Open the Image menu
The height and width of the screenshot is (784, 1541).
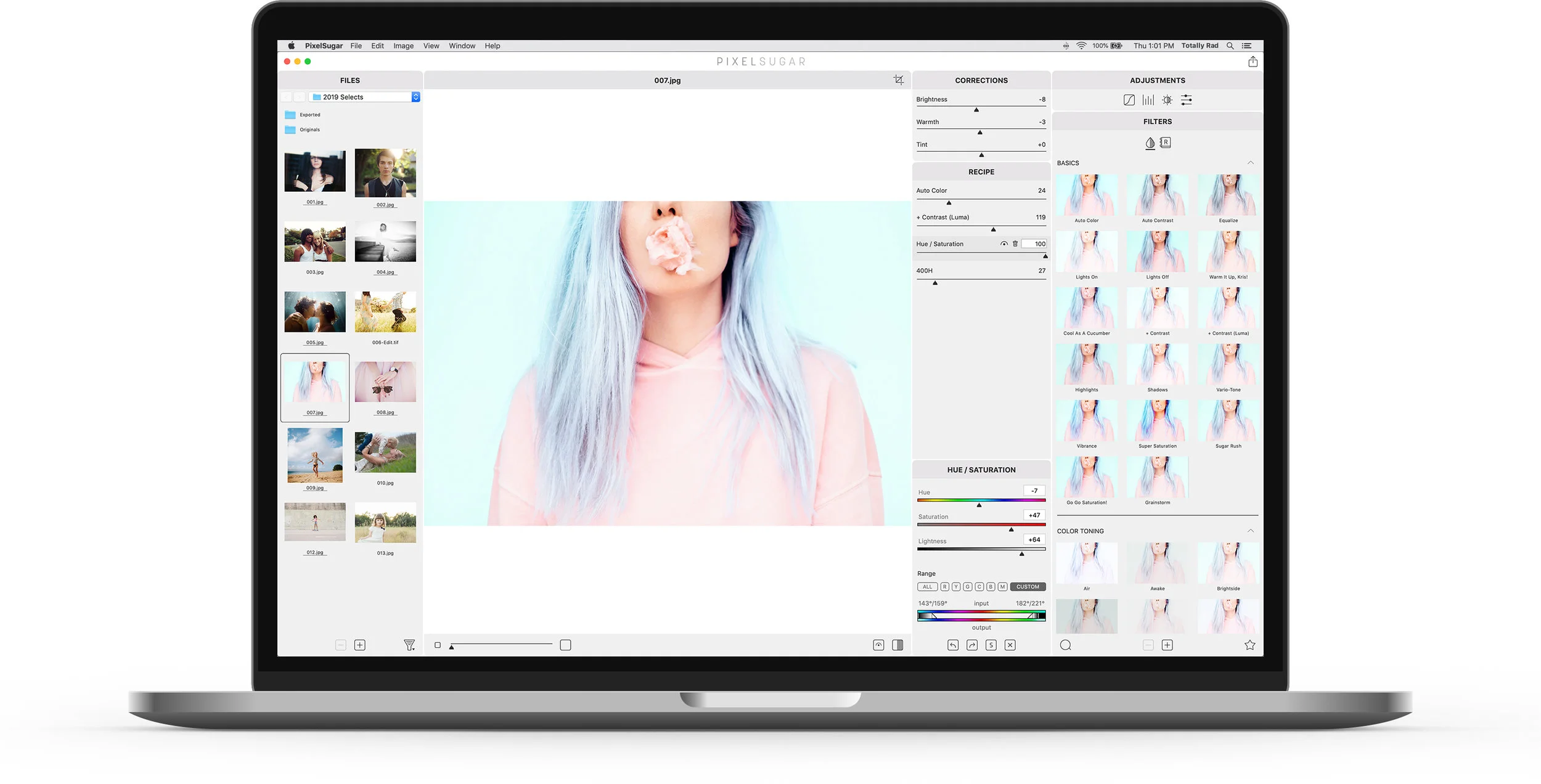(x=403, y=46)
